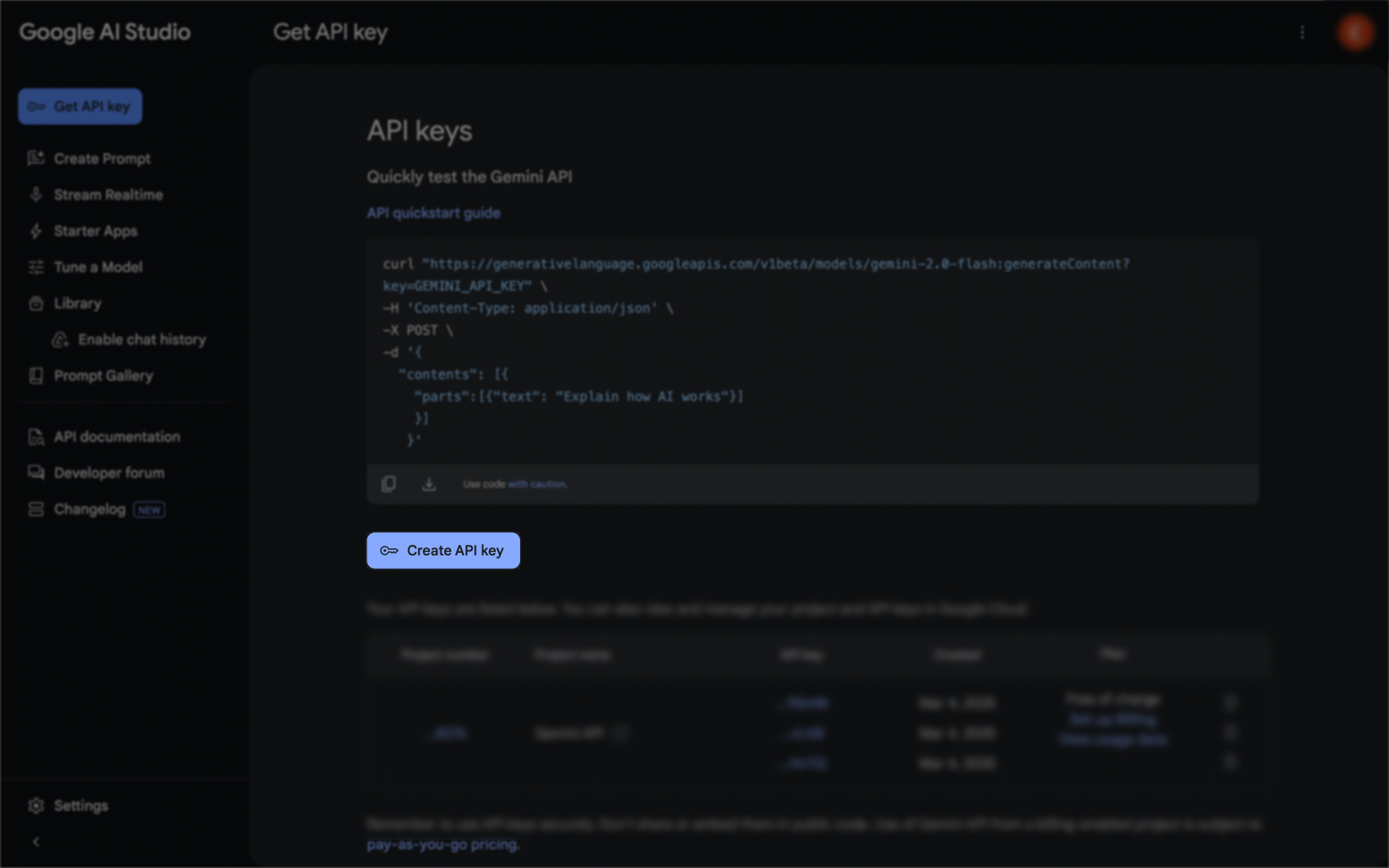The height and width of the screenshot is (868, 1389).
Task: Click the '-X POST' code line
Action: click(418, 330)
